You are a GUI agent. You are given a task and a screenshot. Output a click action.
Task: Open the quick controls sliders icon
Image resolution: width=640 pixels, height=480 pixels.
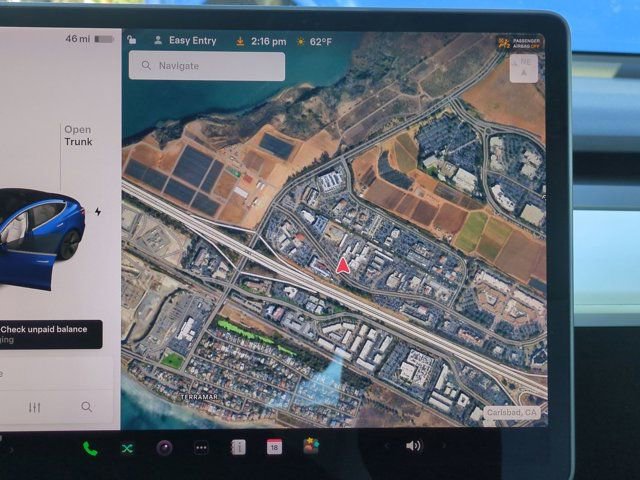(x=34, y=407)
